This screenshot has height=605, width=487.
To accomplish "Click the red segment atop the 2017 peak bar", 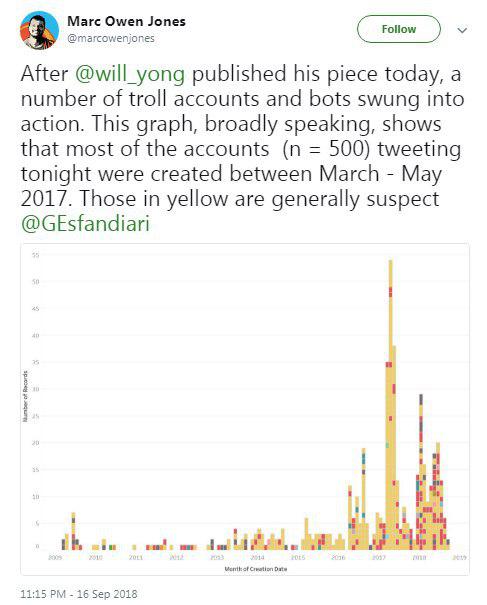I will [391, 292].
